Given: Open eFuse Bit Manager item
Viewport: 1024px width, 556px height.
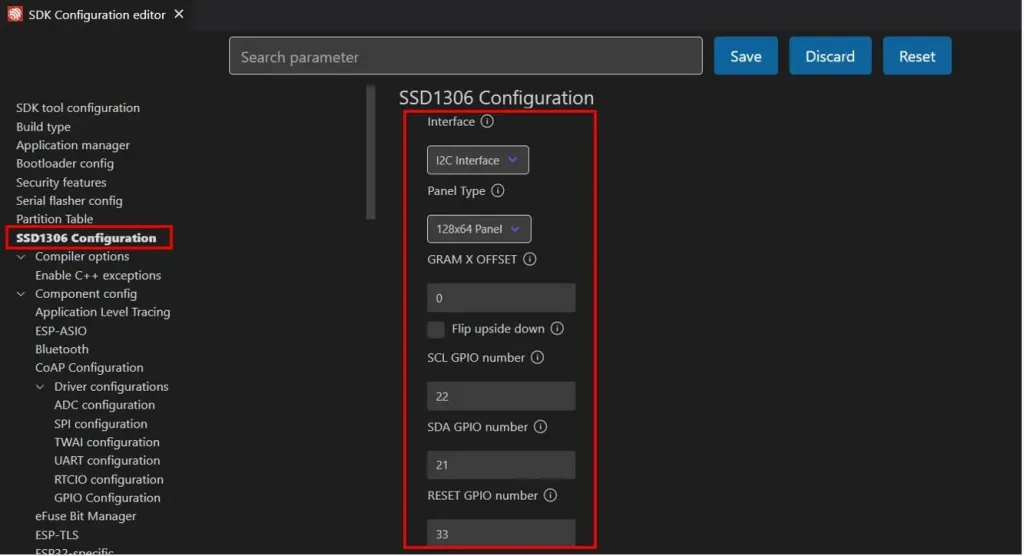Looking at the screenshot, I should coord(86,516).
